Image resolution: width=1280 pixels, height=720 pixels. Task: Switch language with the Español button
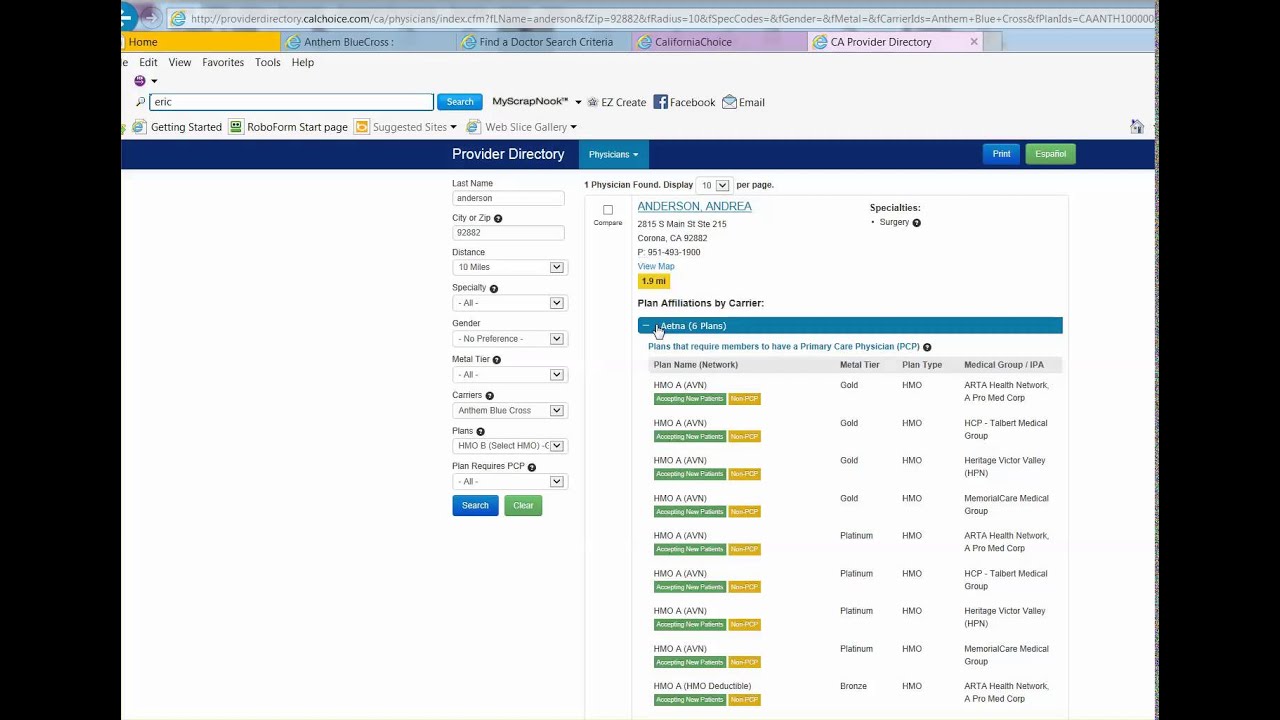point(1050,154)
